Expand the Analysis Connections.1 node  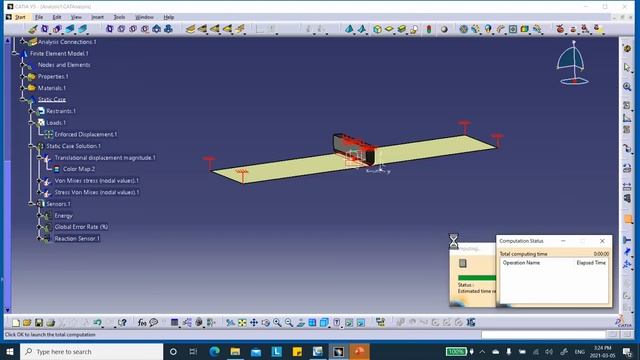tap(23, 42)
